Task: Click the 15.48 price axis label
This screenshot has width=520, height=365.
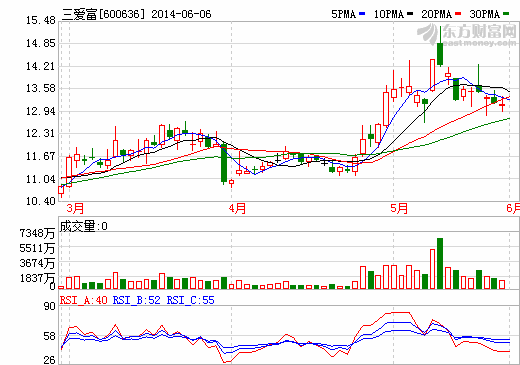Action: [x=41, y=21]
